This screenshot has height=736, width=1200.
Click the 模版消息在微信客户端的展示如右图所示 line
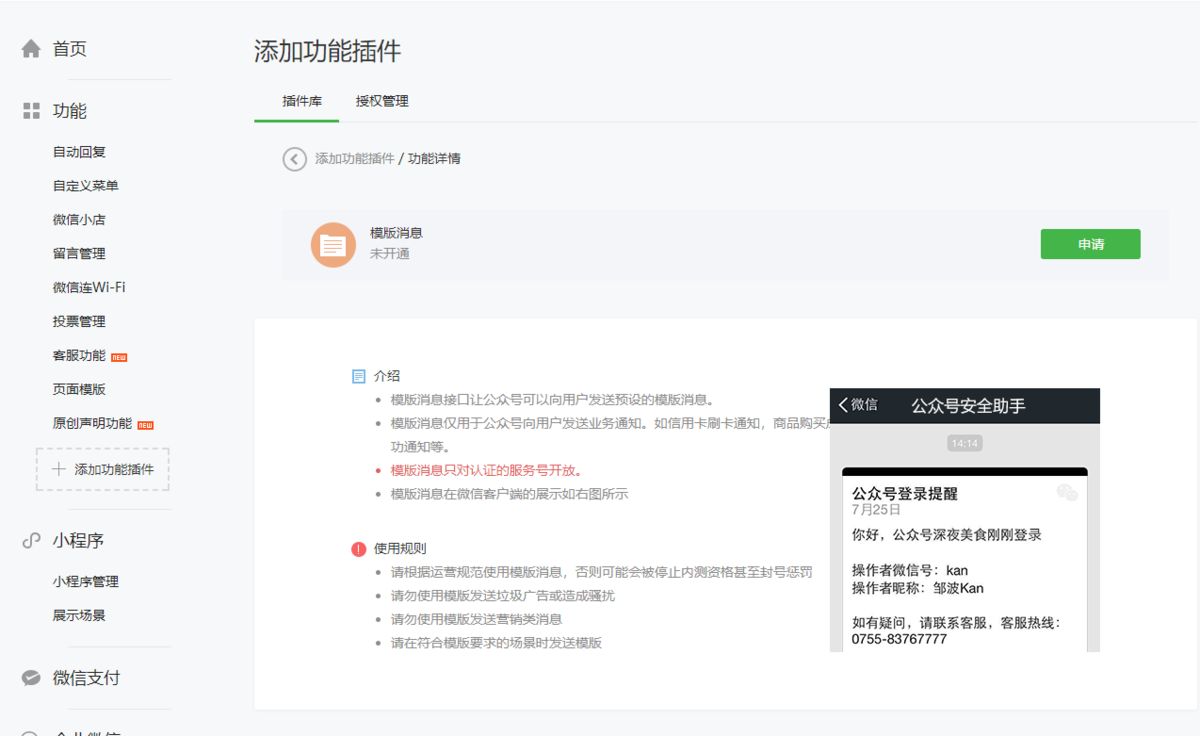point(509,494)
